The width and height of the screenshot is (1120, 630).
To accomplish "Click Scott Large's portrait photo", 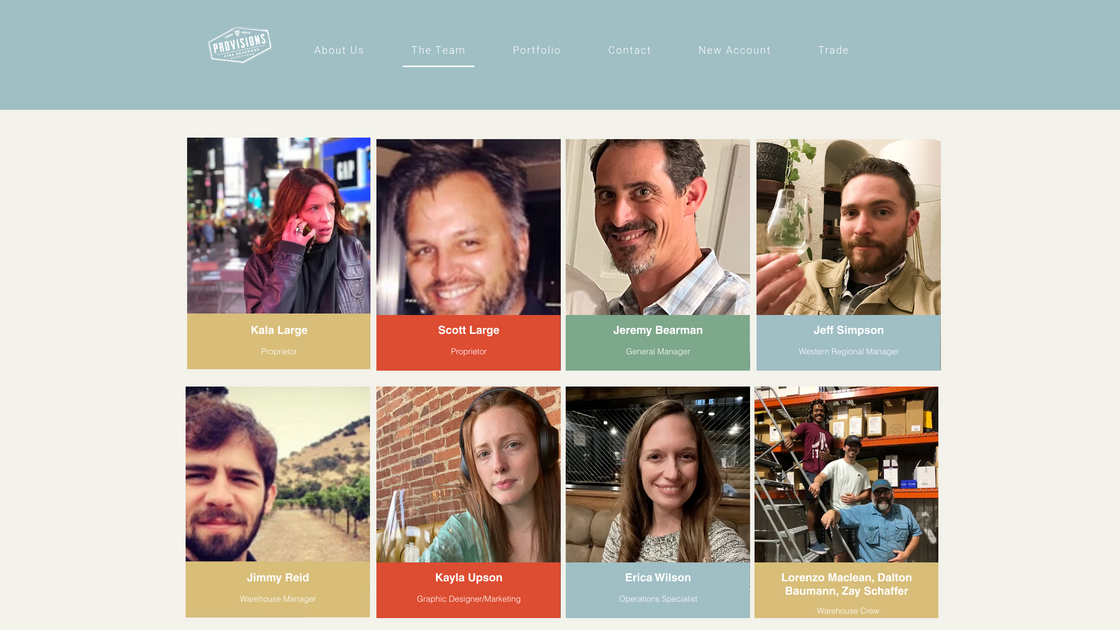I will tap(469, 227).
